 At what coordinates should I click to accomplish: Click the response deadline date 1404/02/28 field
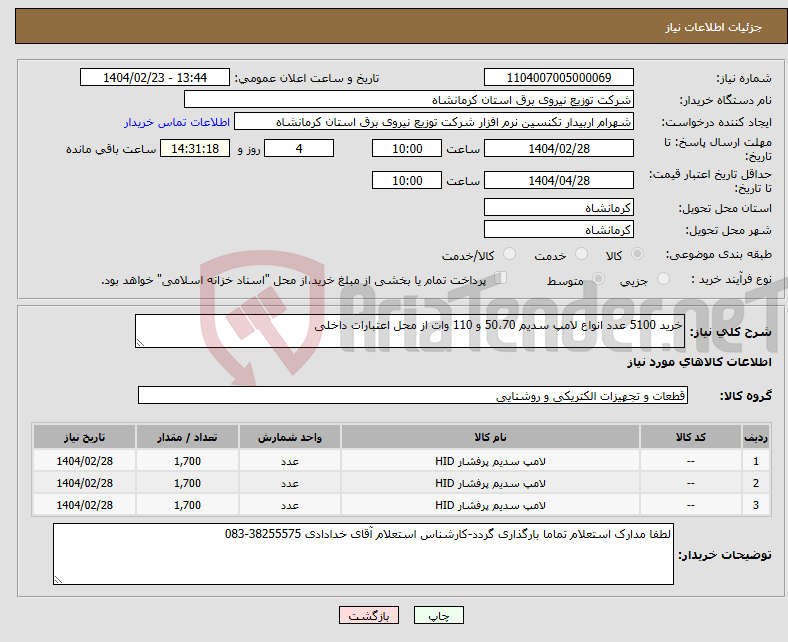pos(558,148)
